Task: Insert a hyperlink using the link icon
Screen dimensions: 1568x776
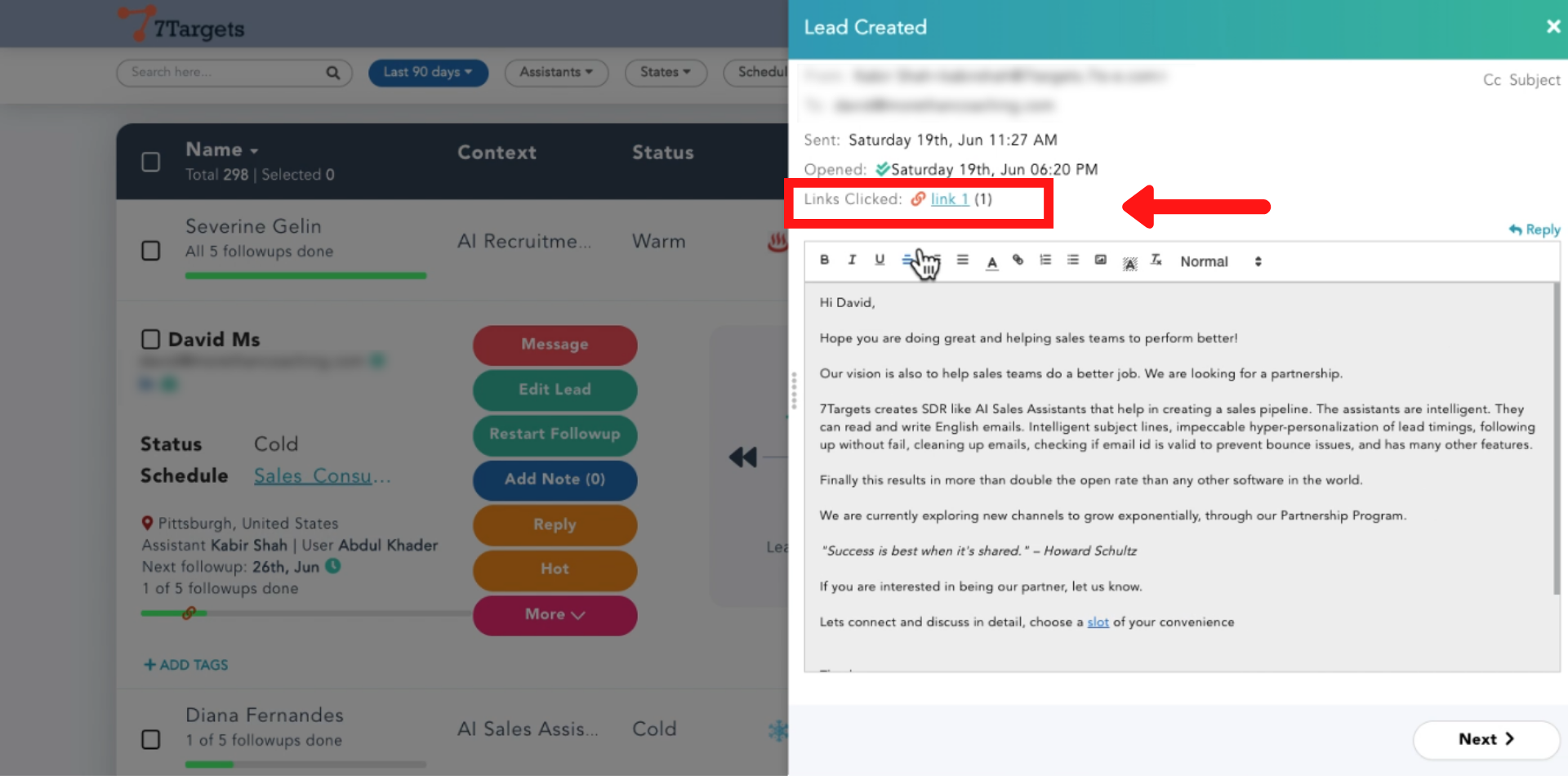Action: (1018, 260)
